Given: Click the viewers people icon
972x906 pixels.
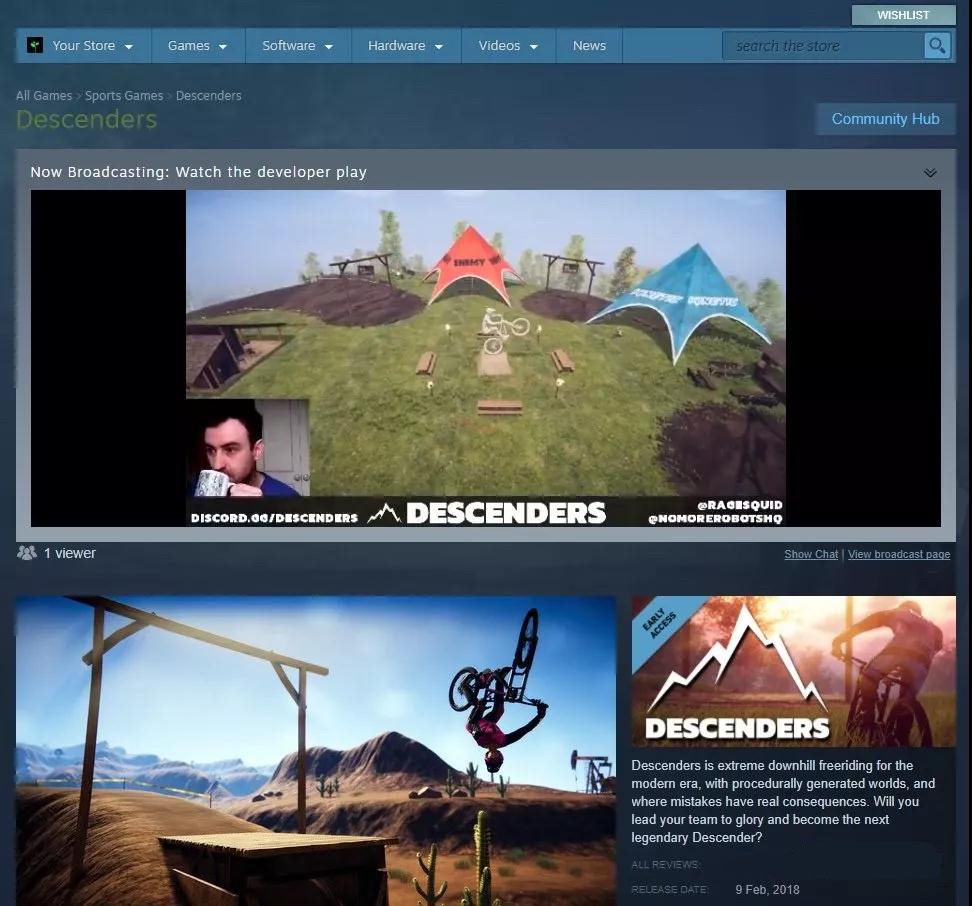Looking at the screenshot, I should tap(27, 552).
